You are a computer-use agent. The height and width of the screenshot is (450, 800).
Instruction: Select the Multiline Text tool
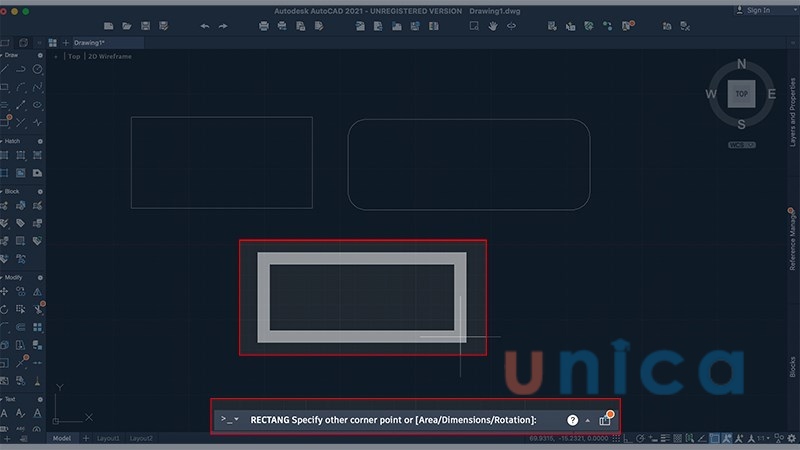click(5, 413)
